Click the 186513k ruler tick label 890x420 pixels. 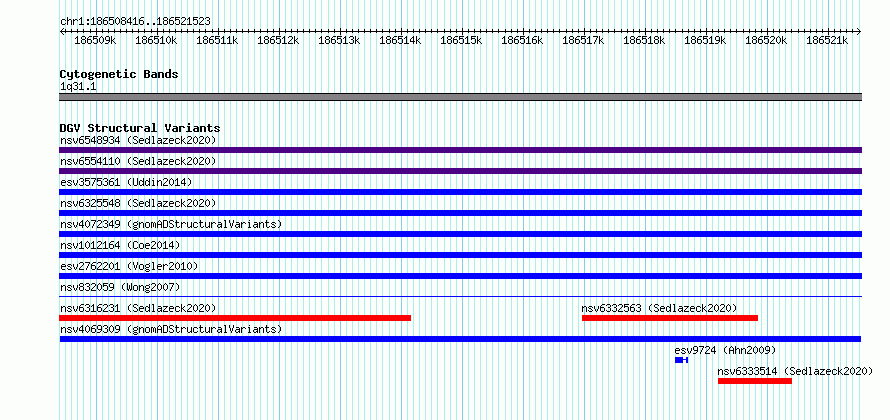(x=339, y=40)
